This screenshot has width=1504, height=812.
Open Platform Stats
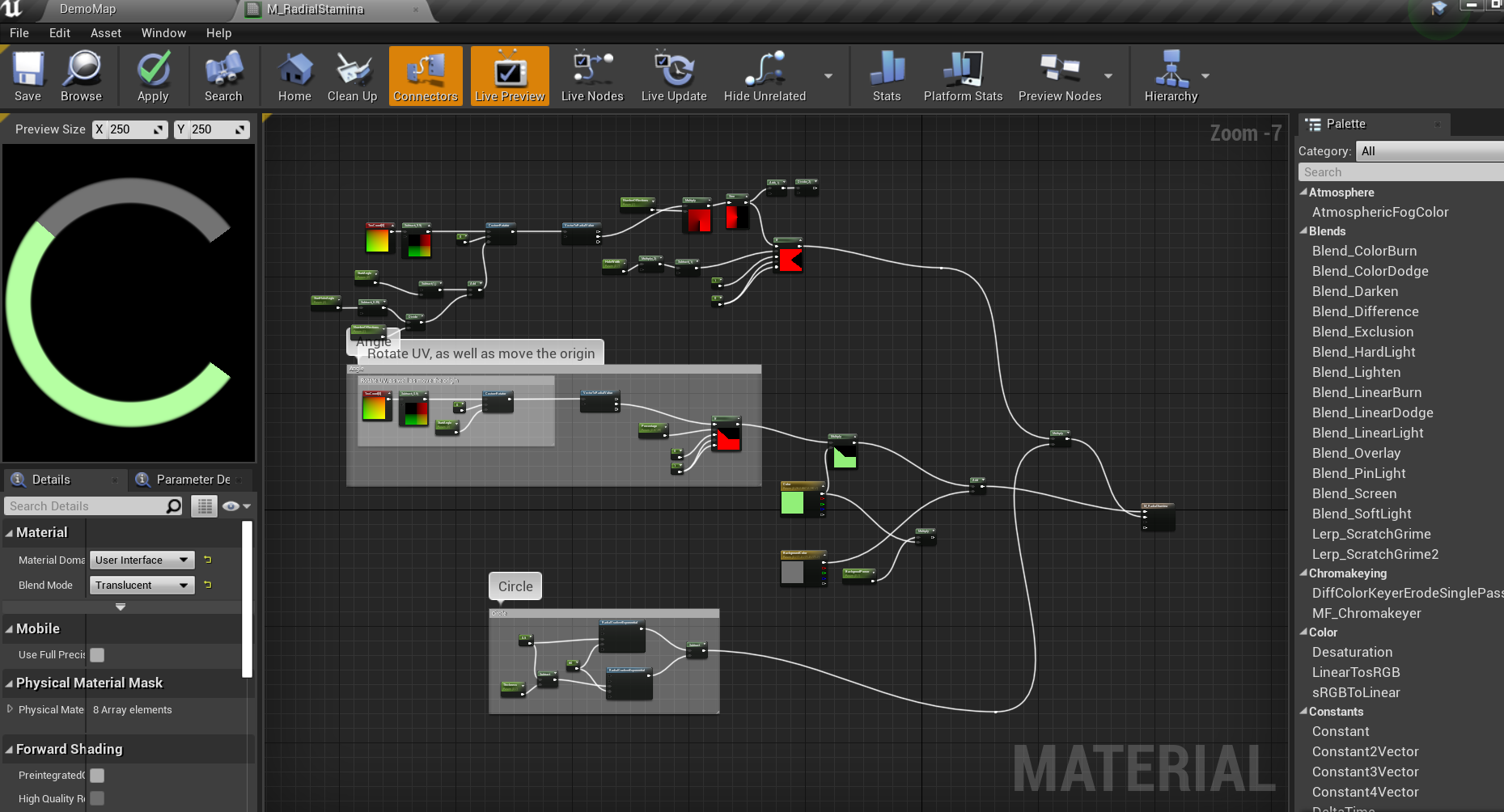963,76
